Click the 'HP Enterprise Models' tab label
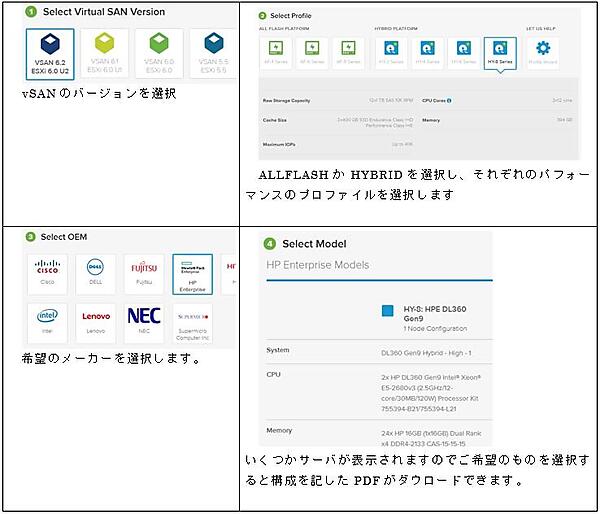 point(318,265)
